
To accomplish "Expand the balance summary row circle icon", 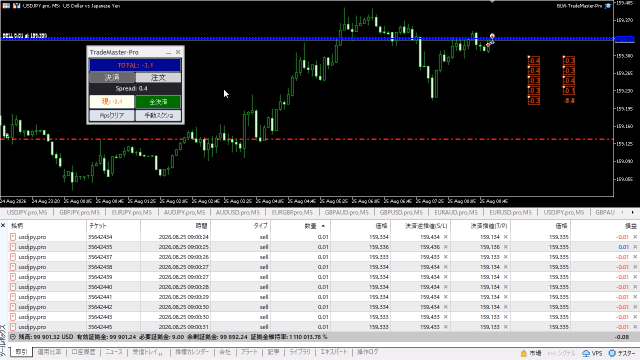I will click(13, 337).
